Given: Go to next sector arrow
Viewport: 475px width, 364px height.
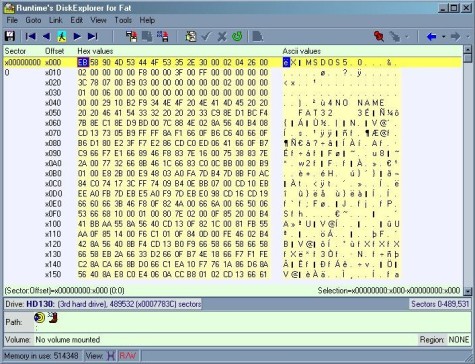Looking at the screenshot, I should [x=77, y=36].
